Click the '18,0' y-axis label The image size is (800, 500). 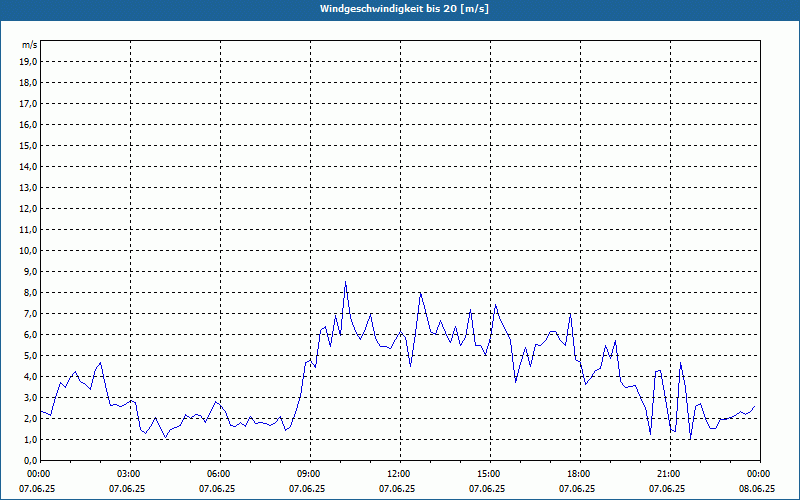point(29,83)
